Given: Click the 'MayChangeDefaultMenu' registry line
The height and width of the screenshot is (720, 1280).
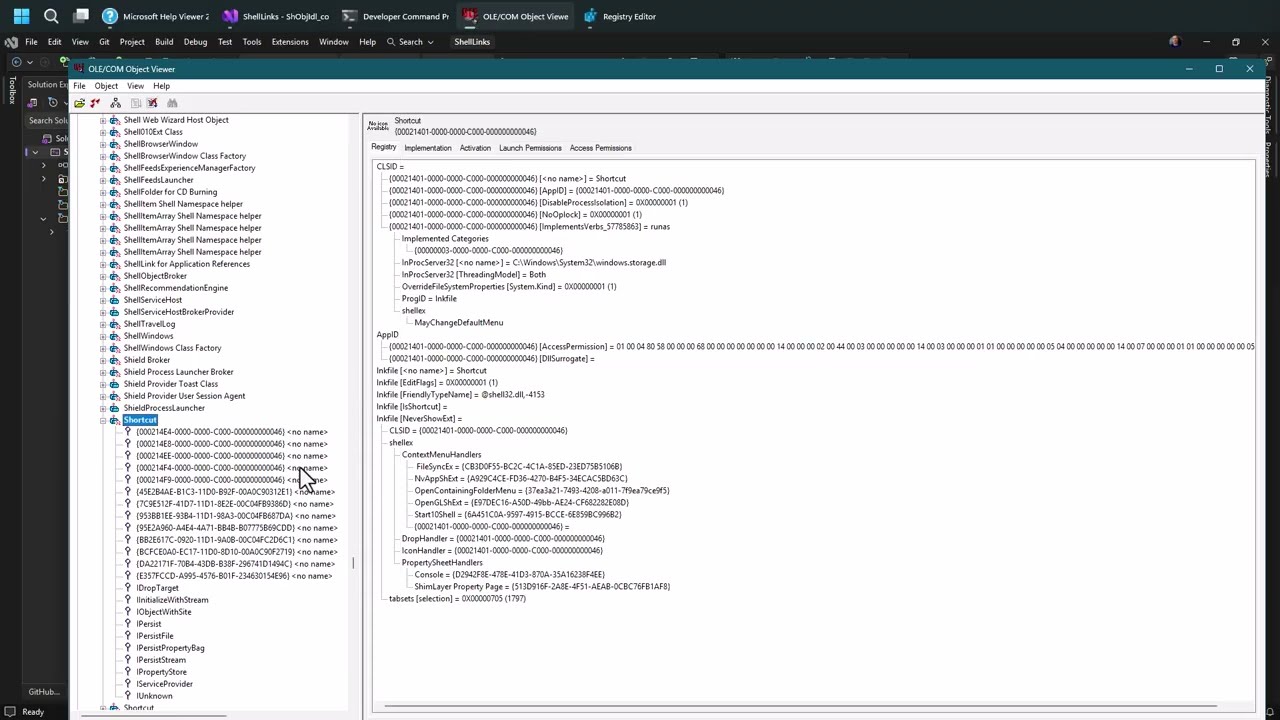Looking at the screenshot, I should 459,323.
